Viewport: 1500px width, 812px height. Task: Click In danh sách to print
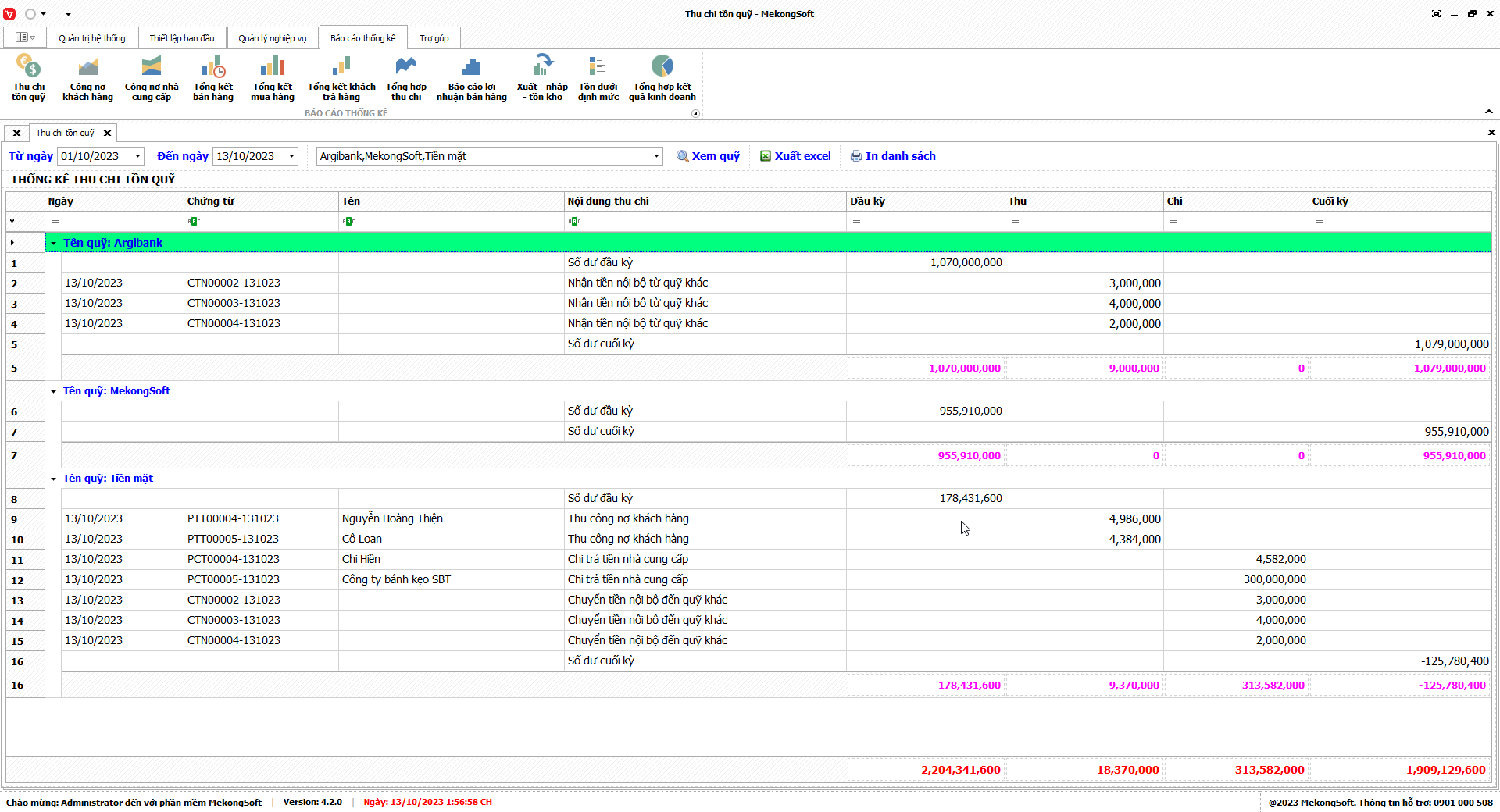pos(893,156)
